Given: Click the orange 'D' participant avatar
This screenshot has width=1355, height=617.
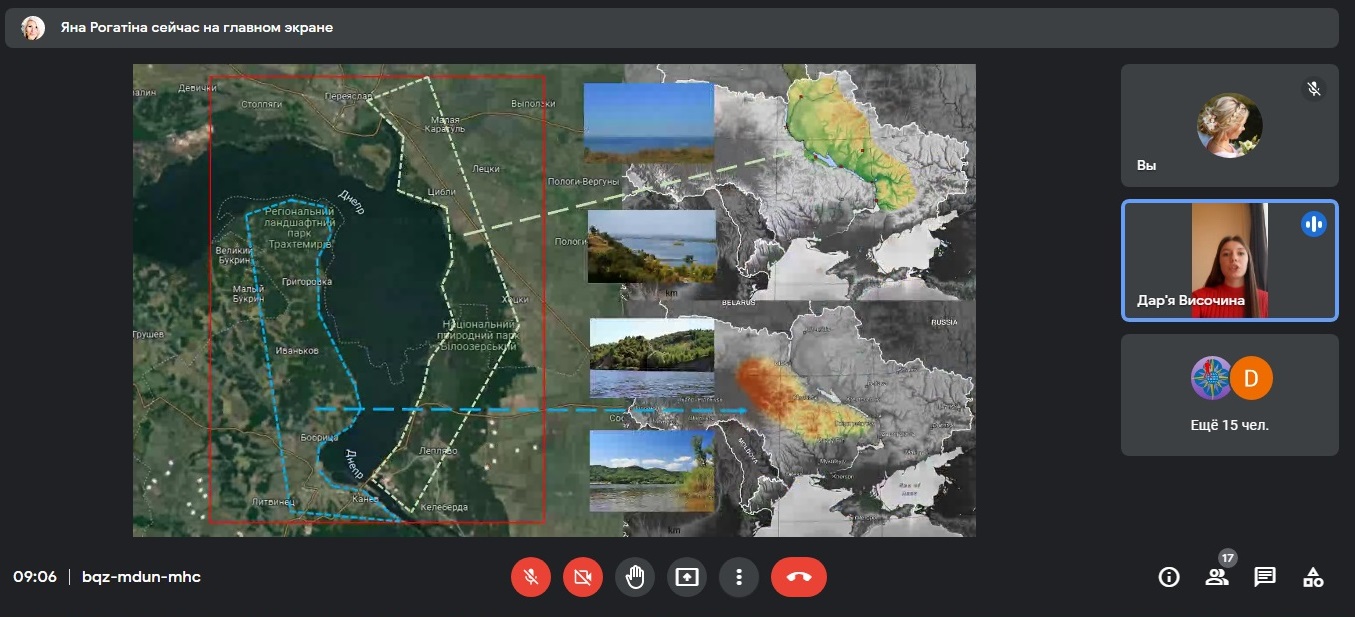Looking at the screenshot, I should pos(1251,378).
